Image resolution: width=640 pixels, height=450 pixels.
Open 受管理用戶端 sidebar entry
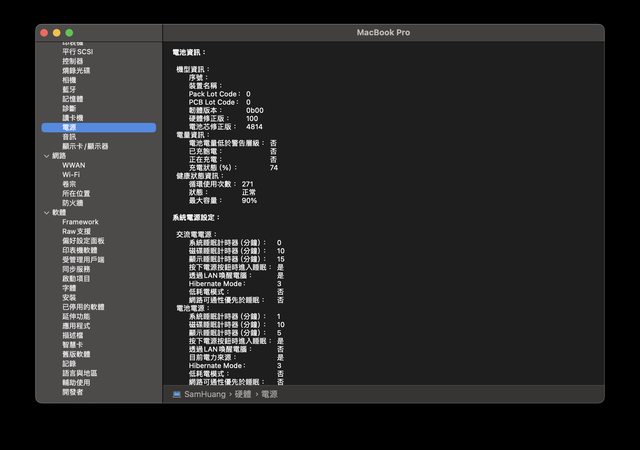tap(83, 260)
